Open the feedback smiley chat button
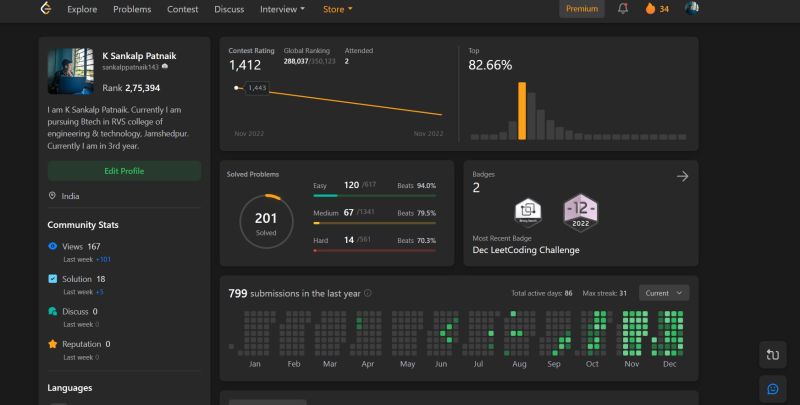The width and height of the screenshot is (800, 405). coord(772,389)
